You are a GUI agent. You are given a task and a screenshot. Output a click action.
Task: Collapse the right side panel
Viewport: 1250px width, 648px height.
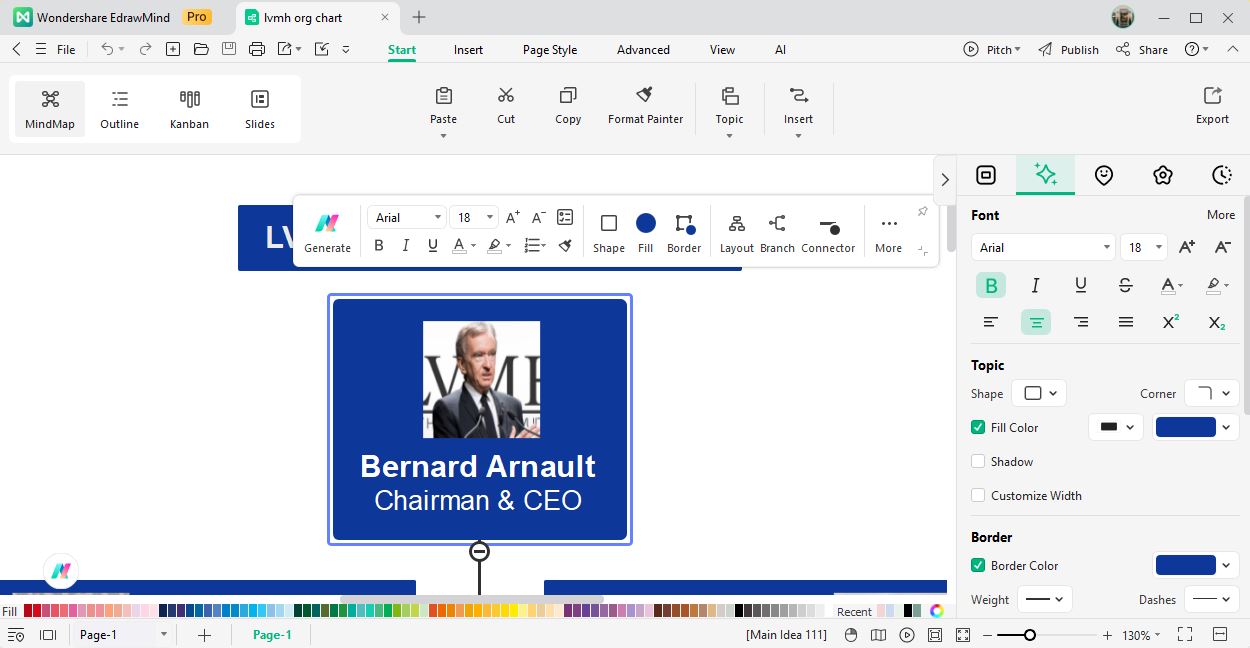tap(945, 180)
